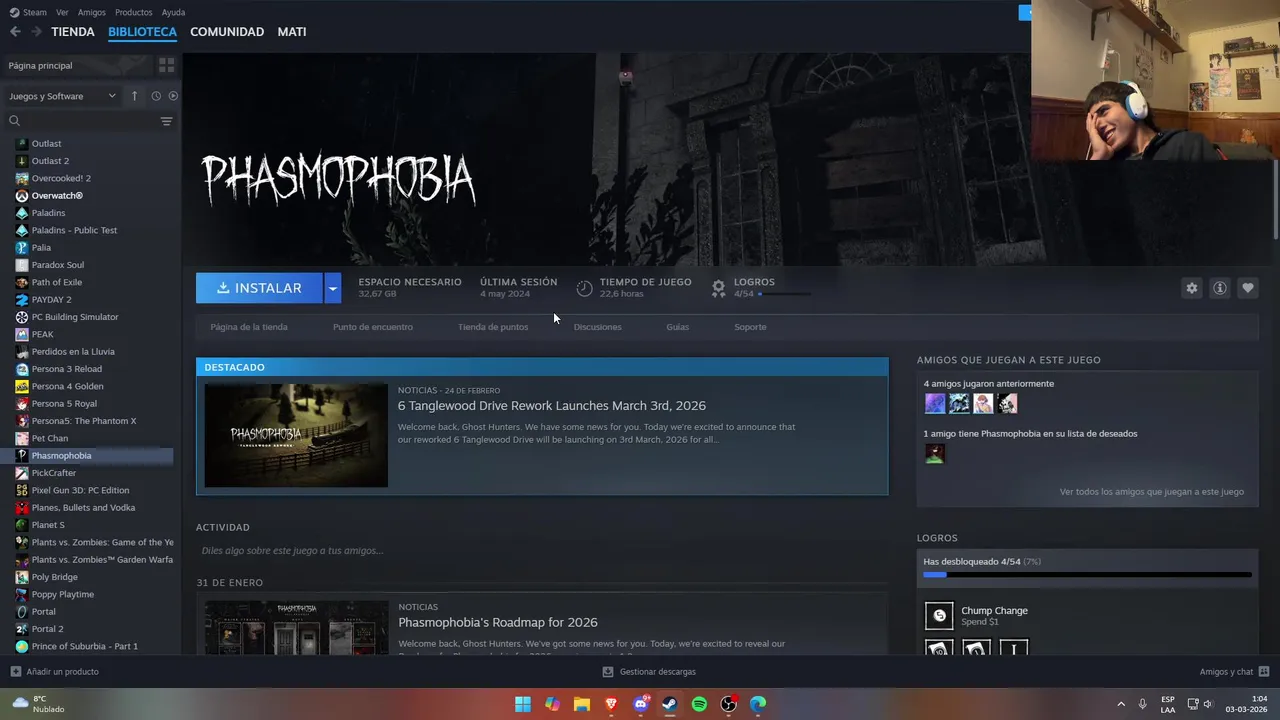Open Amigos y chat panel
The image size is (1280, 720).
click(1234, 672)
